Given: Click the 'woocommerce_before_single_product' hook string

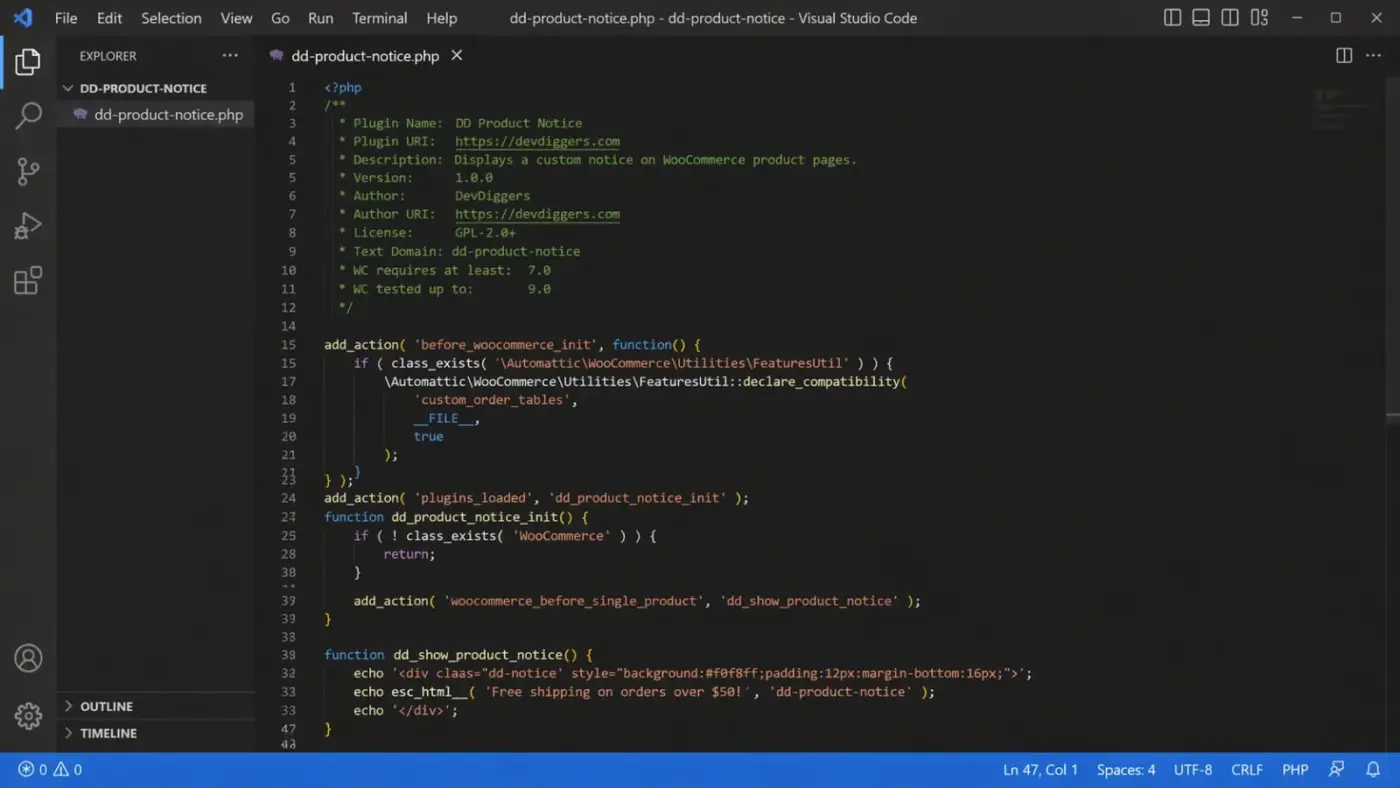Looking at the screenshot, I should (574, 601).
